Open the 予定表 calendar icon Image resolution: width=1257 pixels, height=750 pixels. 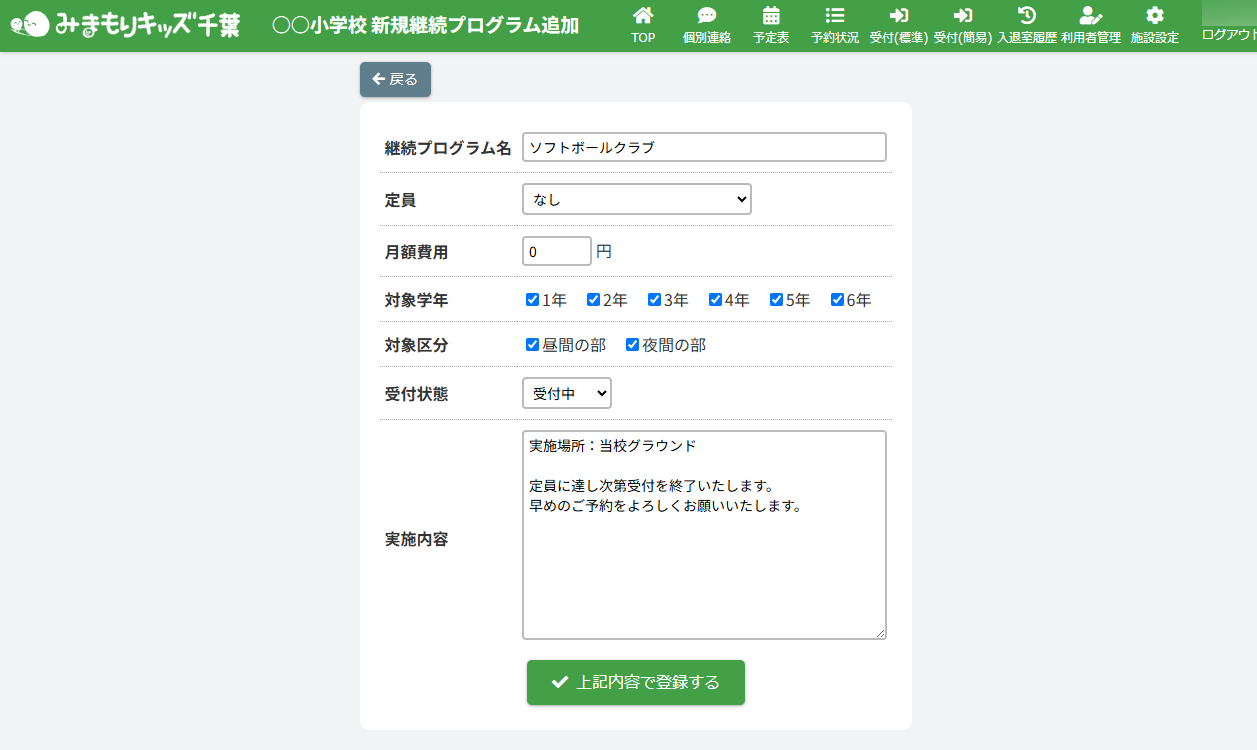click(x=771, y=16)
